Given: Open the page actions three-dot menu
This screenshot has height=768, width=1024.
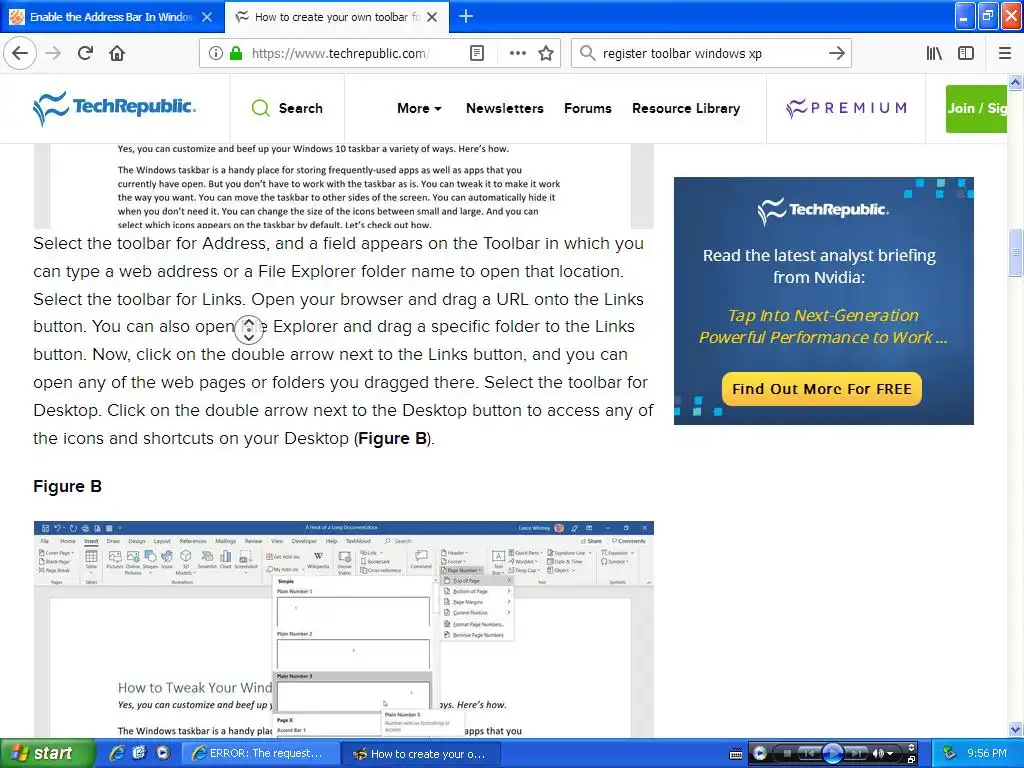Looking at the screenshot, I should 517,54.
